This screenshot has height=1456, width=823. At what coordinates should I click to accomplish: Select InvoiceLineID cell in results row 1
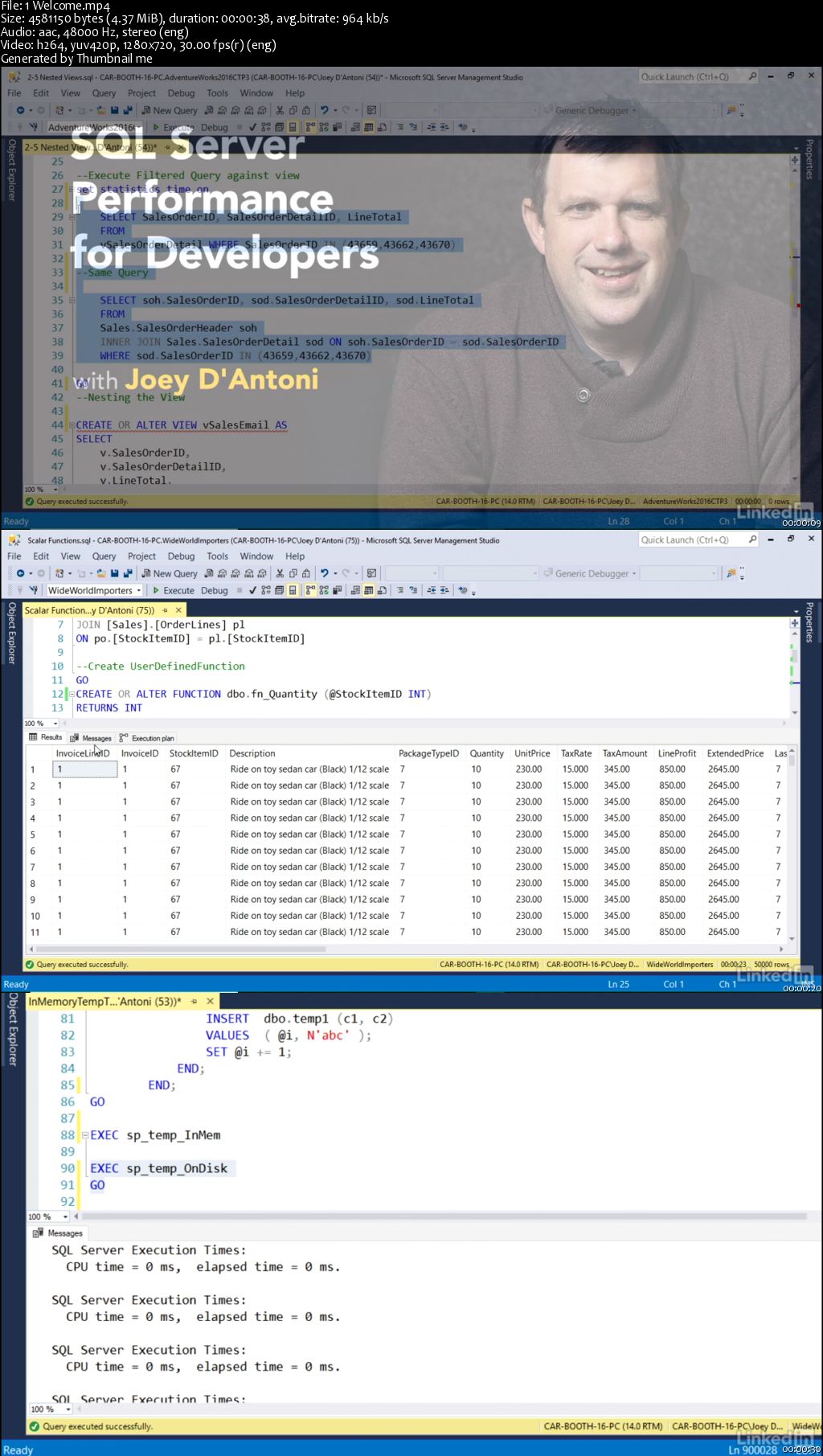pos(85,769)
